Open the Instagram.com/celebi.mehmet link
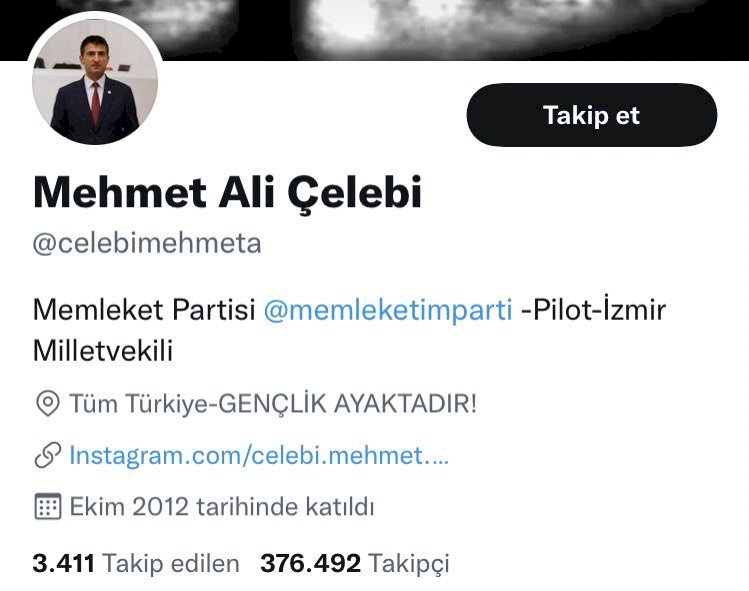Viewport: 749px width, 591px height. click(259, 455)
